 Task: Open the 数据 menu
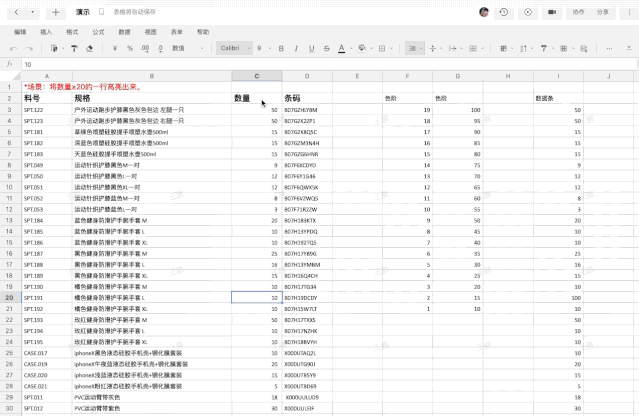[x=124, y=32]
